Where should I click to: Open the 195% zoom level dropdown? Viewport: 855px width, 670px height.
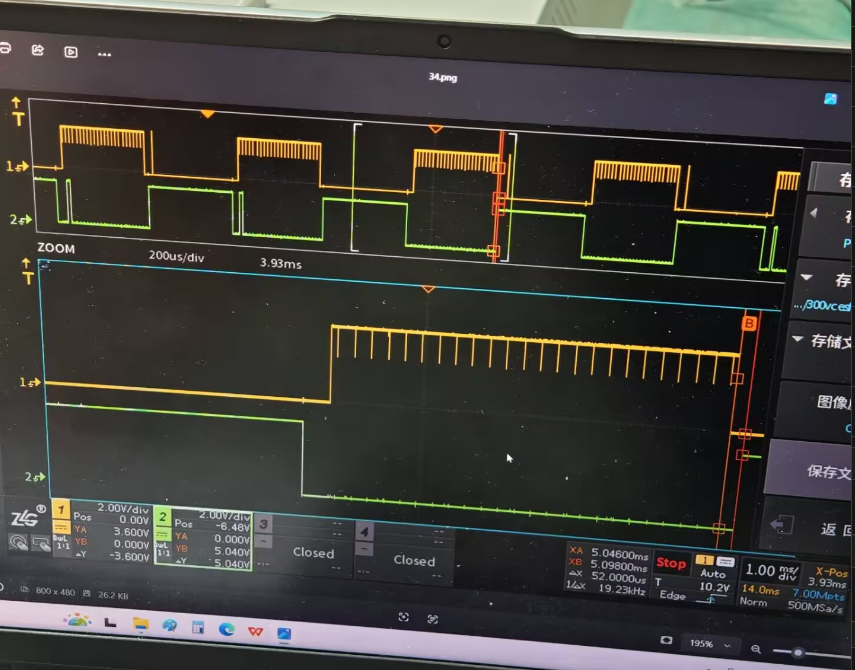click(x=709, y=644)
